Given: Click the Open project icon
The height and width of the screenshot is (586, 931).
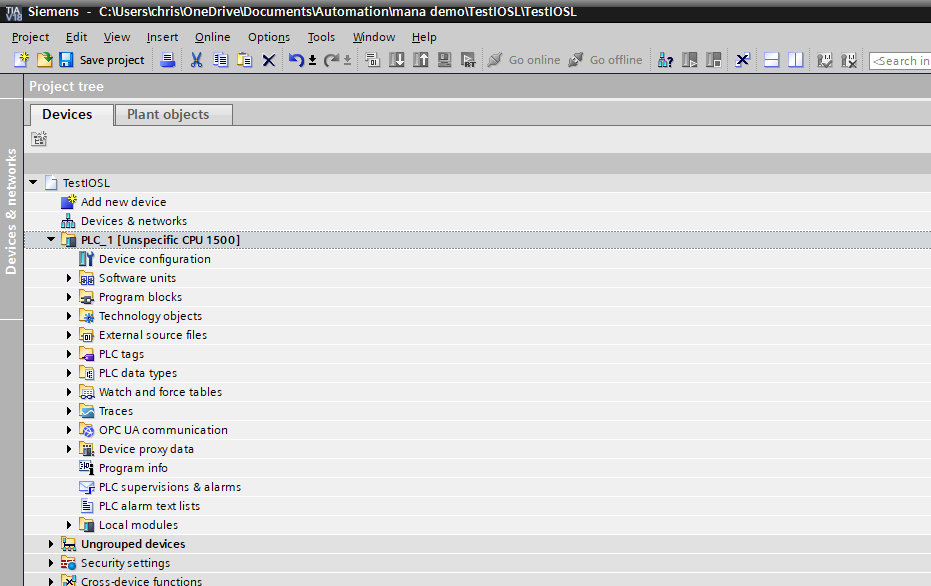Looking at the screenshot, I should [x=45, y=59].
